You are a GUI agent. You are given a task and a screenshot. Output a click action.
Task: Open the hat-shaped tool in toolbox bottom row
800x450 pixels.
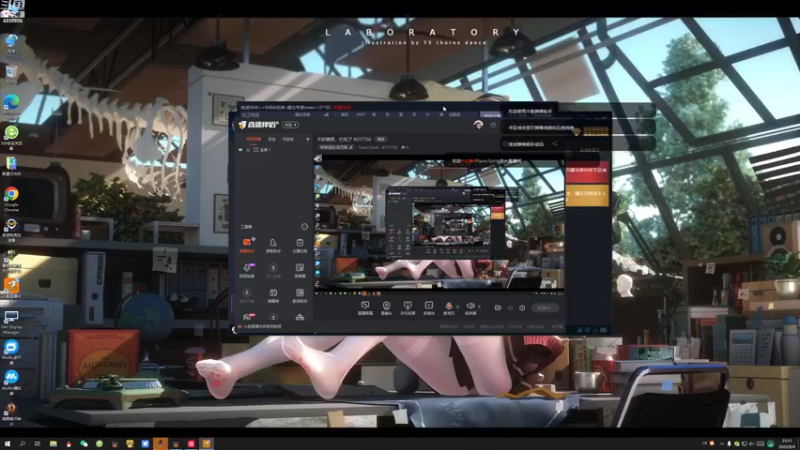(299, 317)
